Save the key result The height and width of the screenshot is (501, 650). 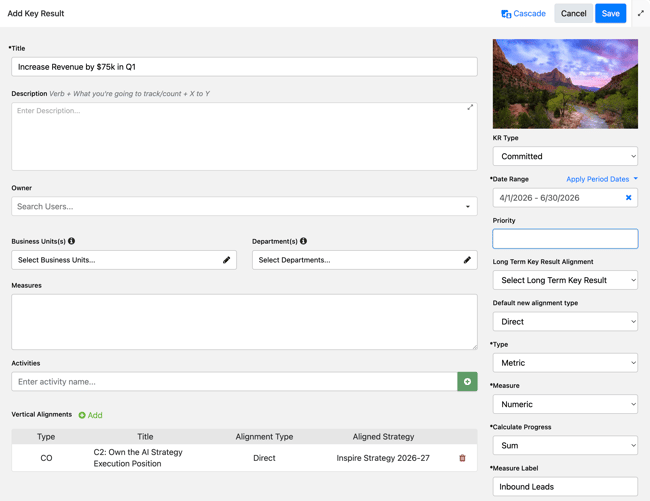tap(611, 13)
